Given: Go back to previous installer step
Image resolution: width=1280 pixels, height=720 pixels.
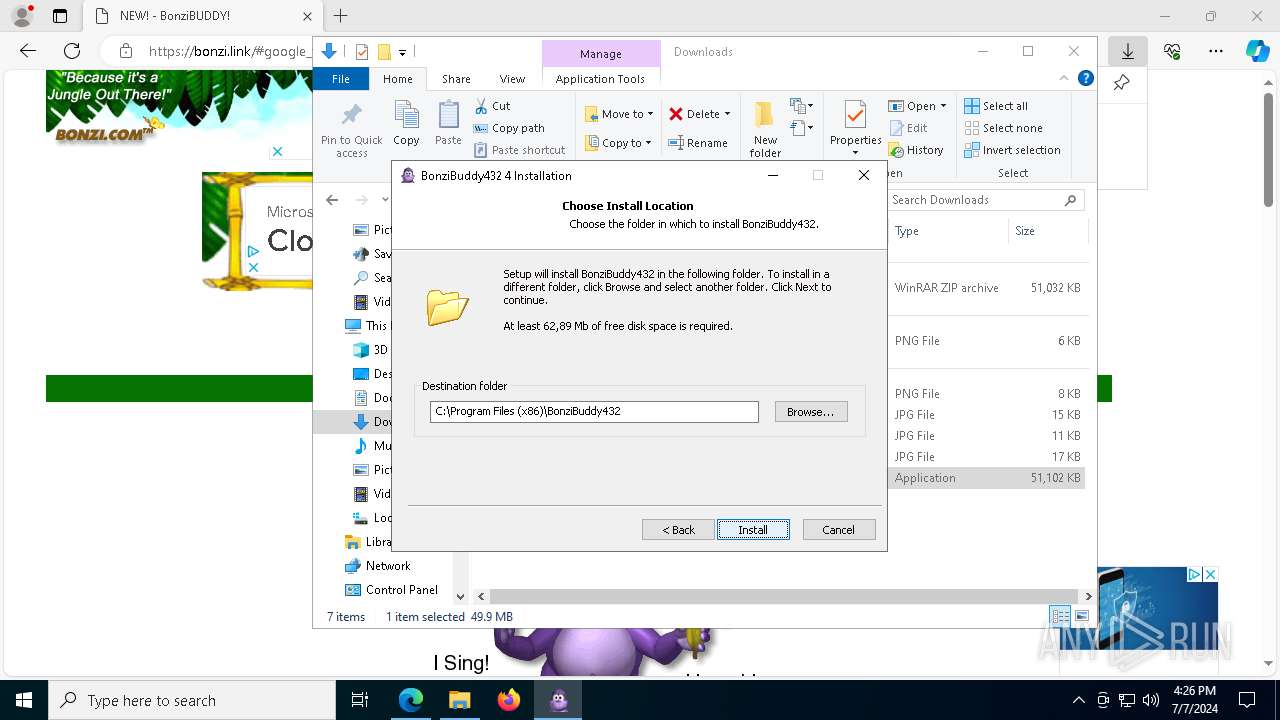Looking at the screenshot, I should tap(678, 530).
